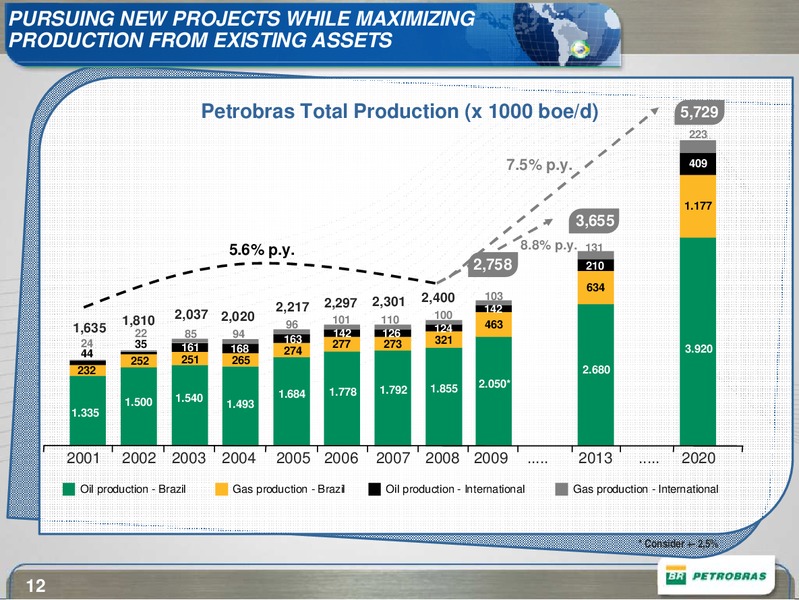Click the '2,217' total above the 2005 bar
799x600 pixels.
292,307
